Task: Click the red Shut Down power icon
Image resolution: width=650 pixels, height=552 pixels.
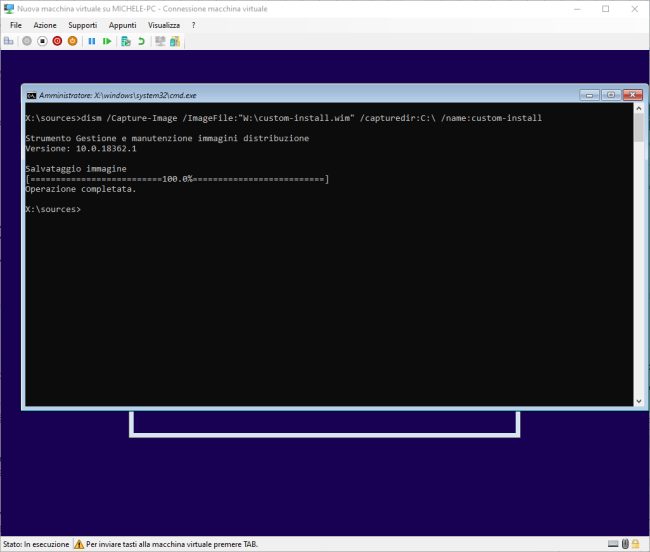Action: 57,41
